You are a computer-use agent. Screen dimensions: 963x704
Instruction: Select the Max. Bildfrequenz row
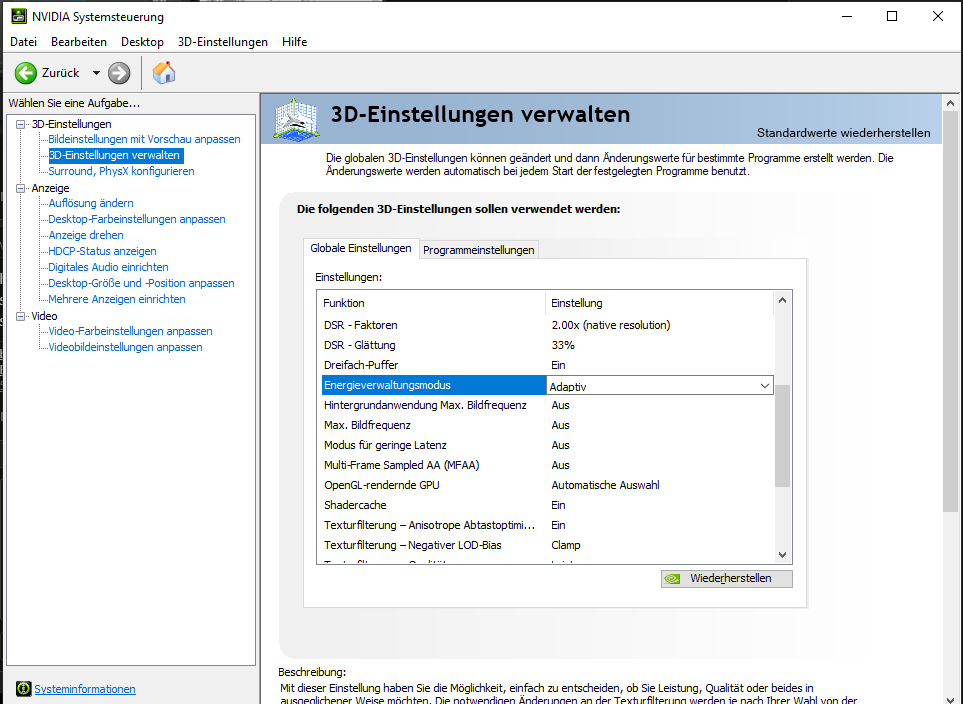pos(547,425)
